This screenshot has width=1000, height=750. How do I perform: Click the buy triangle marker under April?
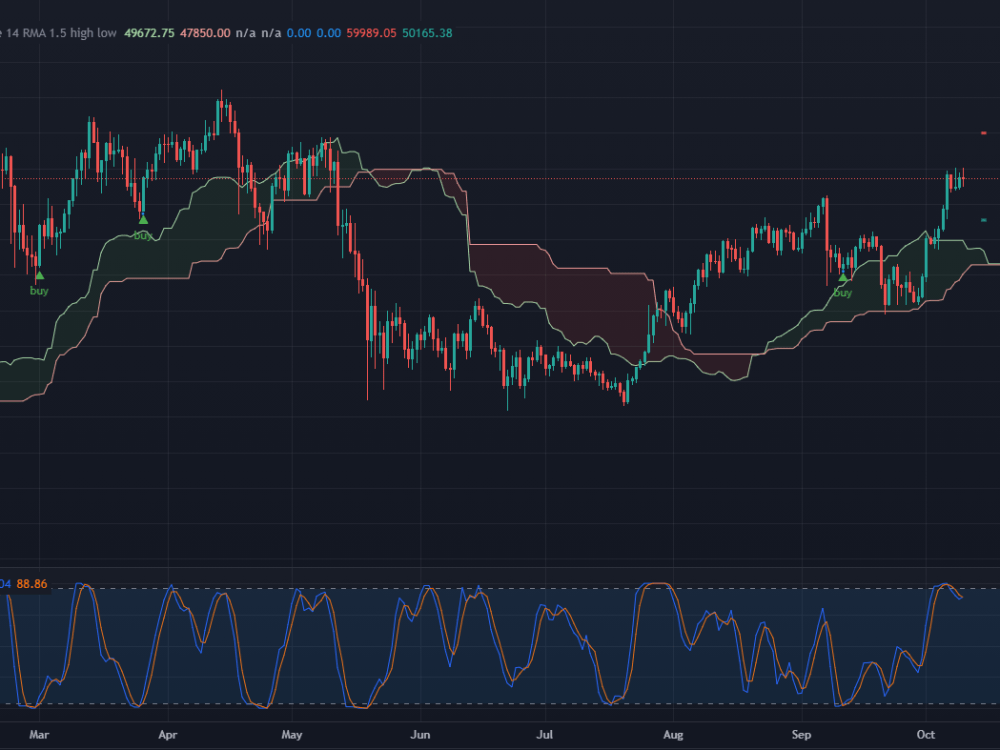click(x=143, y=218)
